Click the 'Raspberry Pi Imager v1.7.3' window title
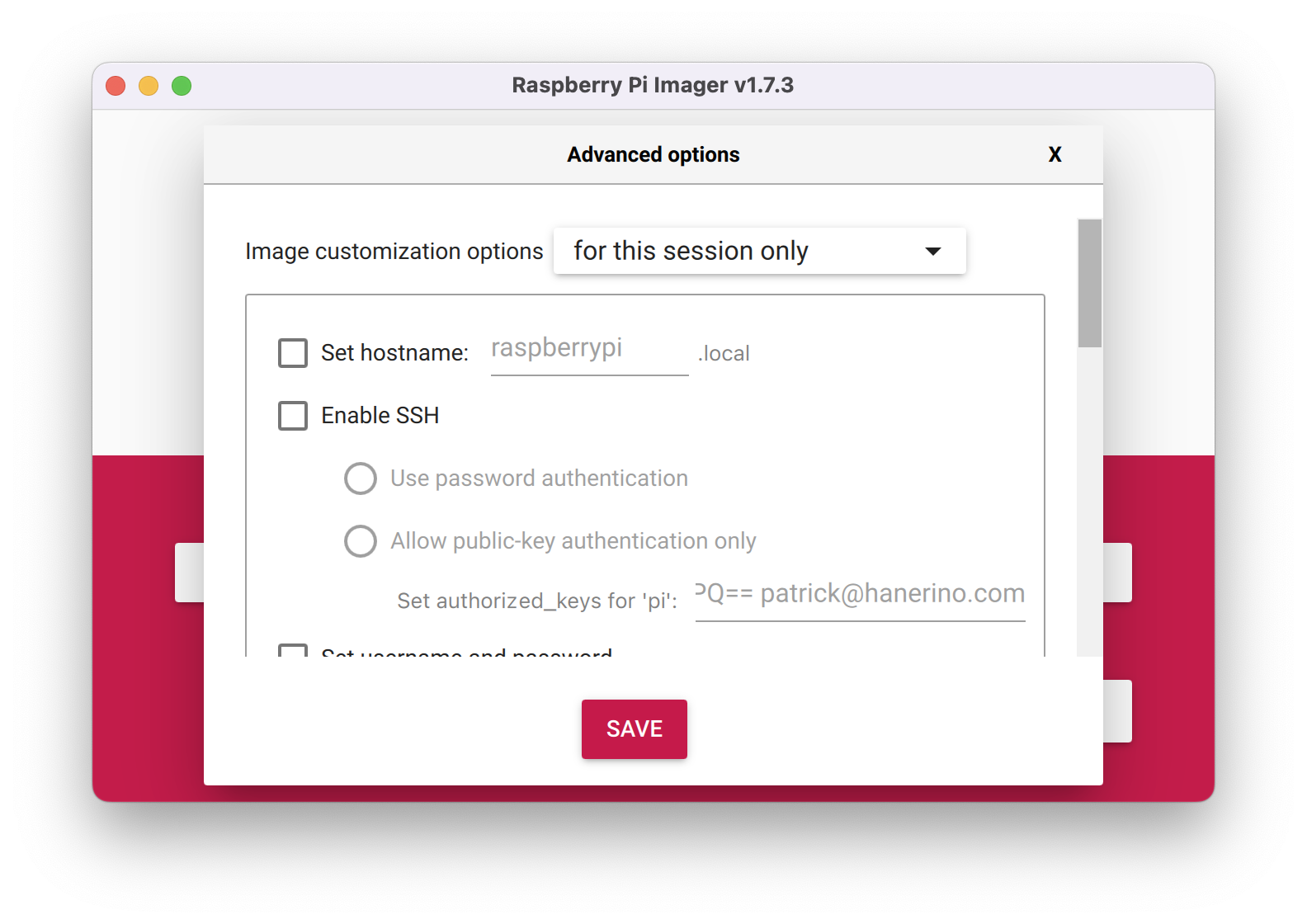Image resolution: width=1307 pixels, height=924 pixels. tap(653, 85)
